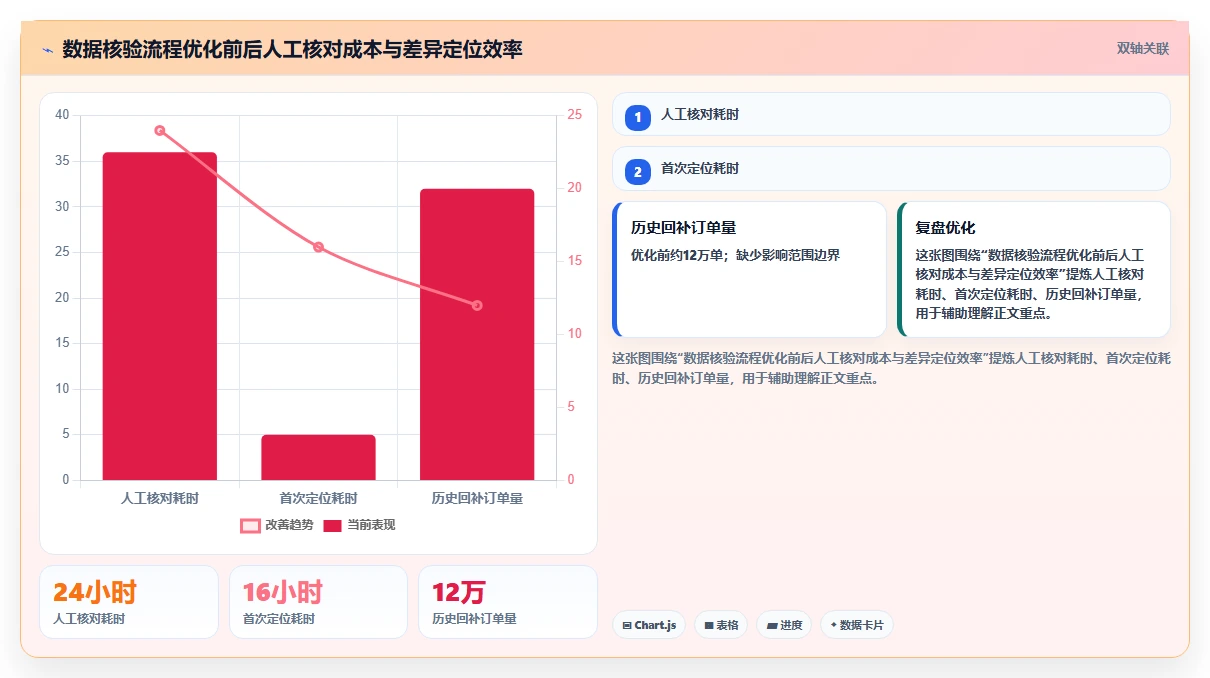Viewport: 1210px width, 678px height.
Task: Click the 首次定位耗时 short bar
Action: [318, 457]
